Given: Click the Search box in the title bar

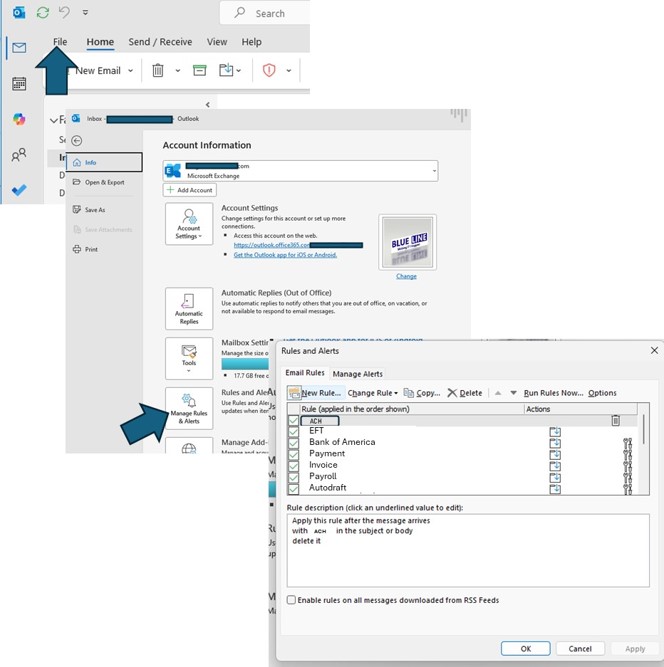Looking at the screenshot, I should pos(270,13).
